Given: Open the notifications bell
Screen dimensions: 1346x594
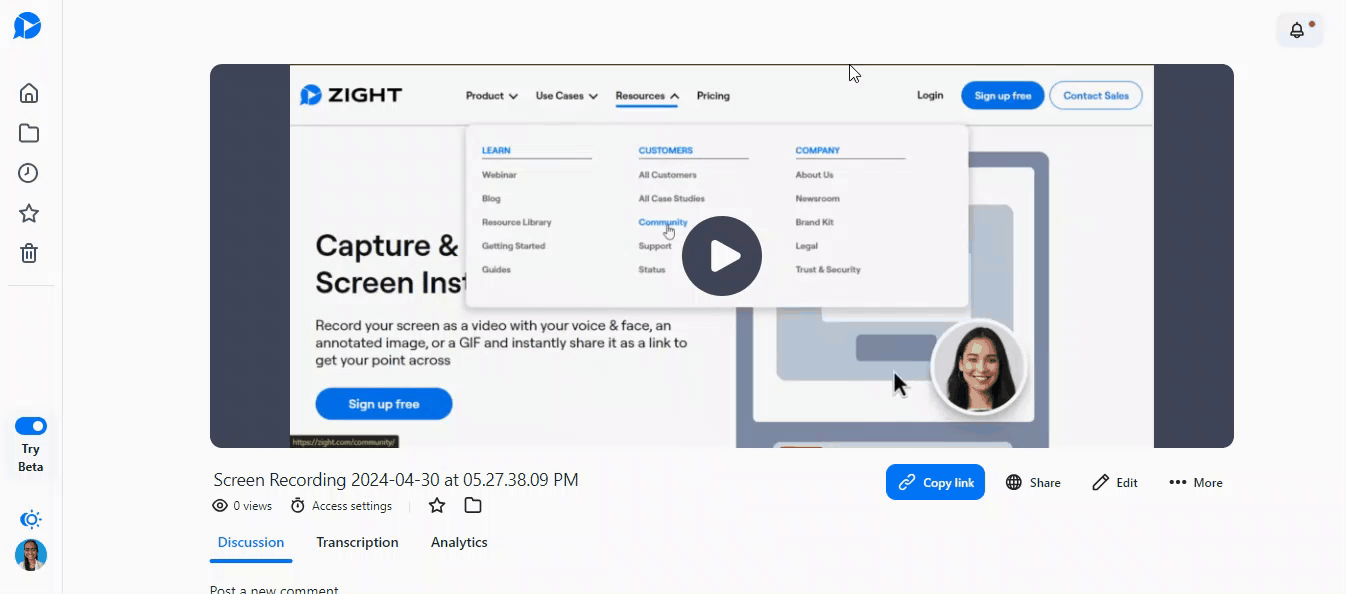Looking at the screenshot, I should 1298,30.
